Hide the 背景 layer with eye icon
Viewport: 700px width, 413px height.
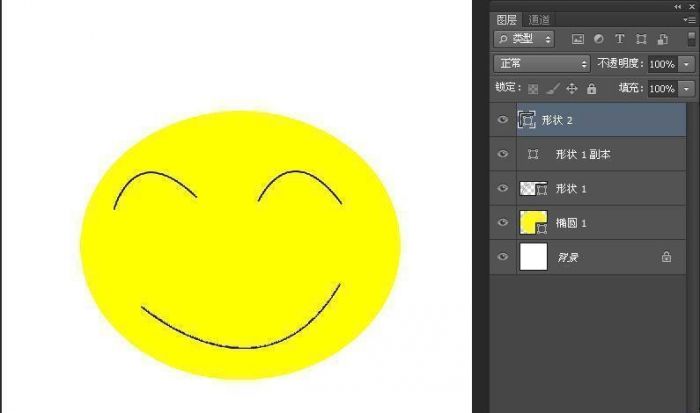pyautogui.click(x=503, y=257)
